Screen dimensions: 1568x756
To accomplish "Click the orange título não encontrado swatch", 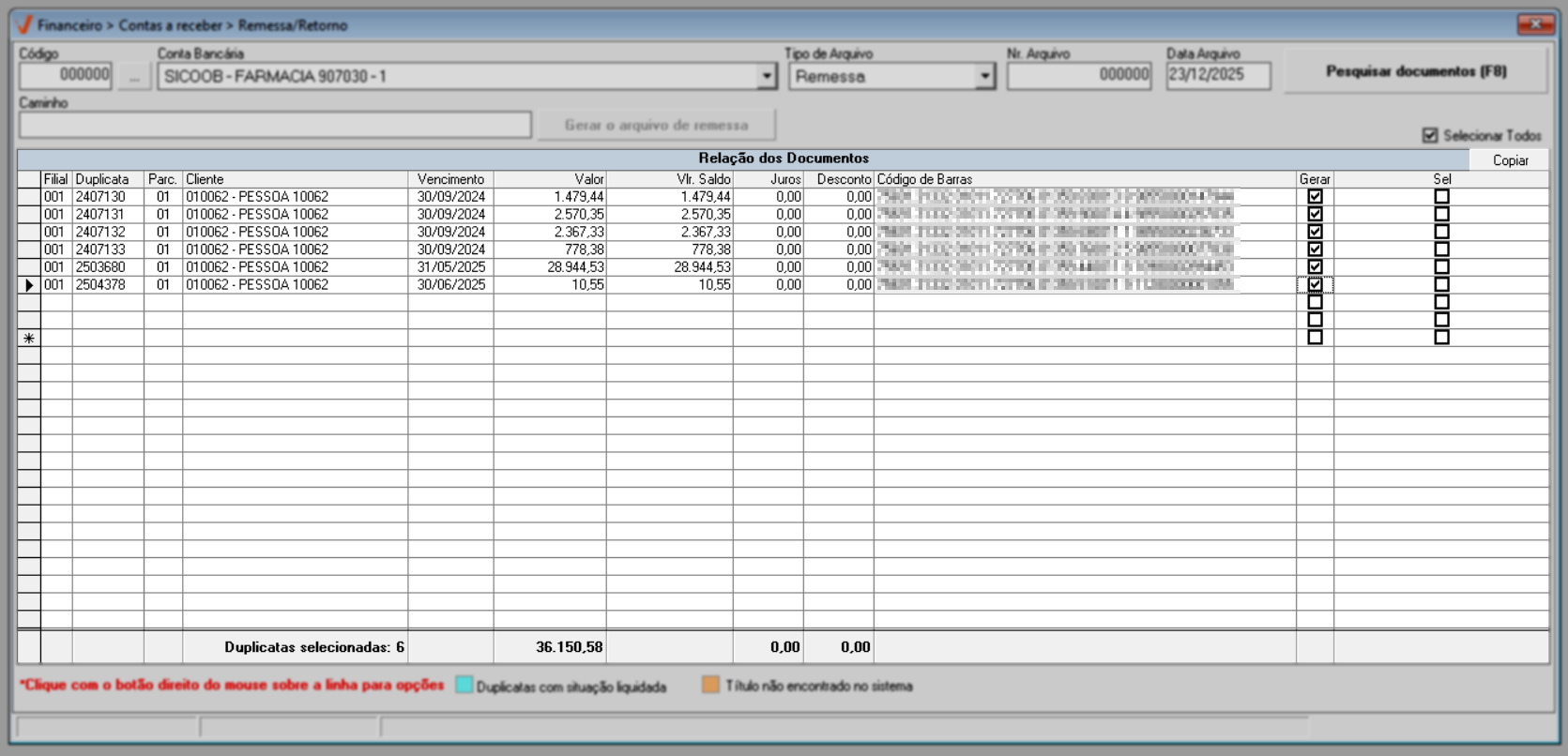I will point(710,686).
